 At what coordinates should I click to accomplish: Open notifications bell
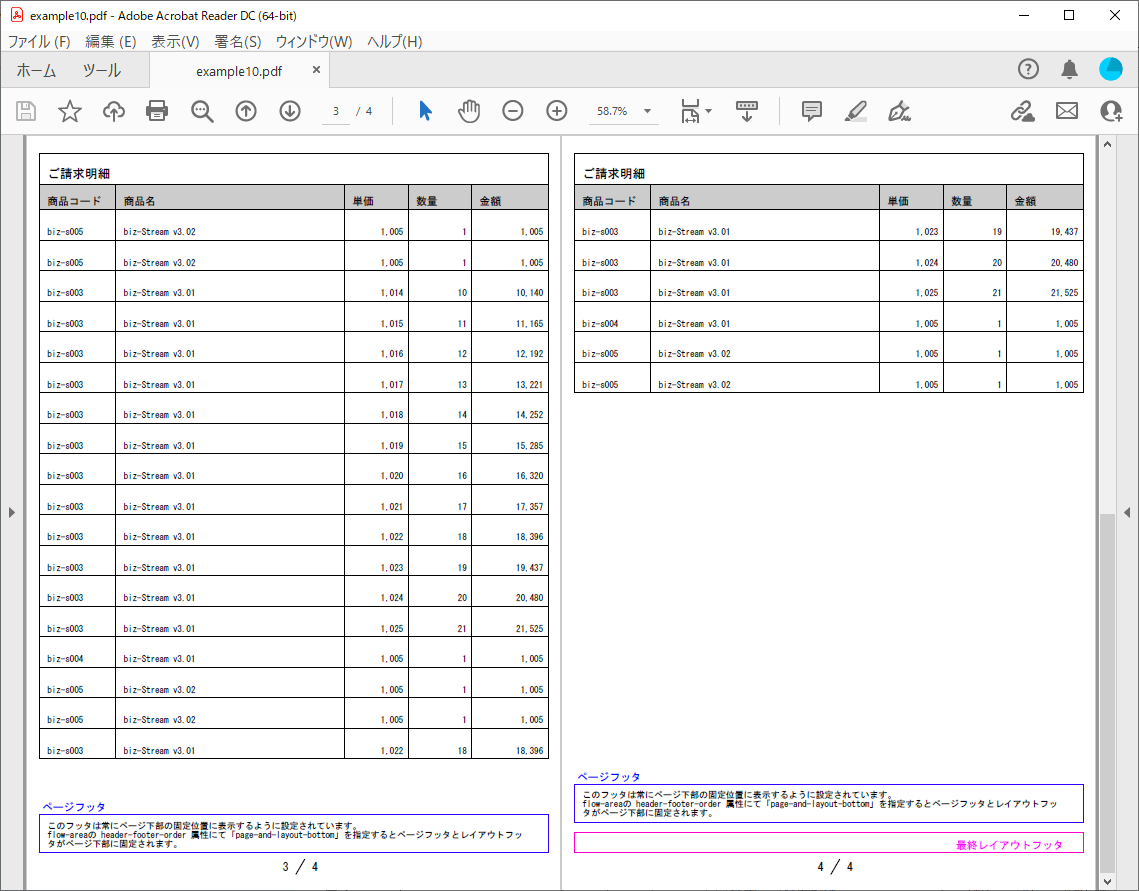pyautogui.click(x=1069, y=69)
